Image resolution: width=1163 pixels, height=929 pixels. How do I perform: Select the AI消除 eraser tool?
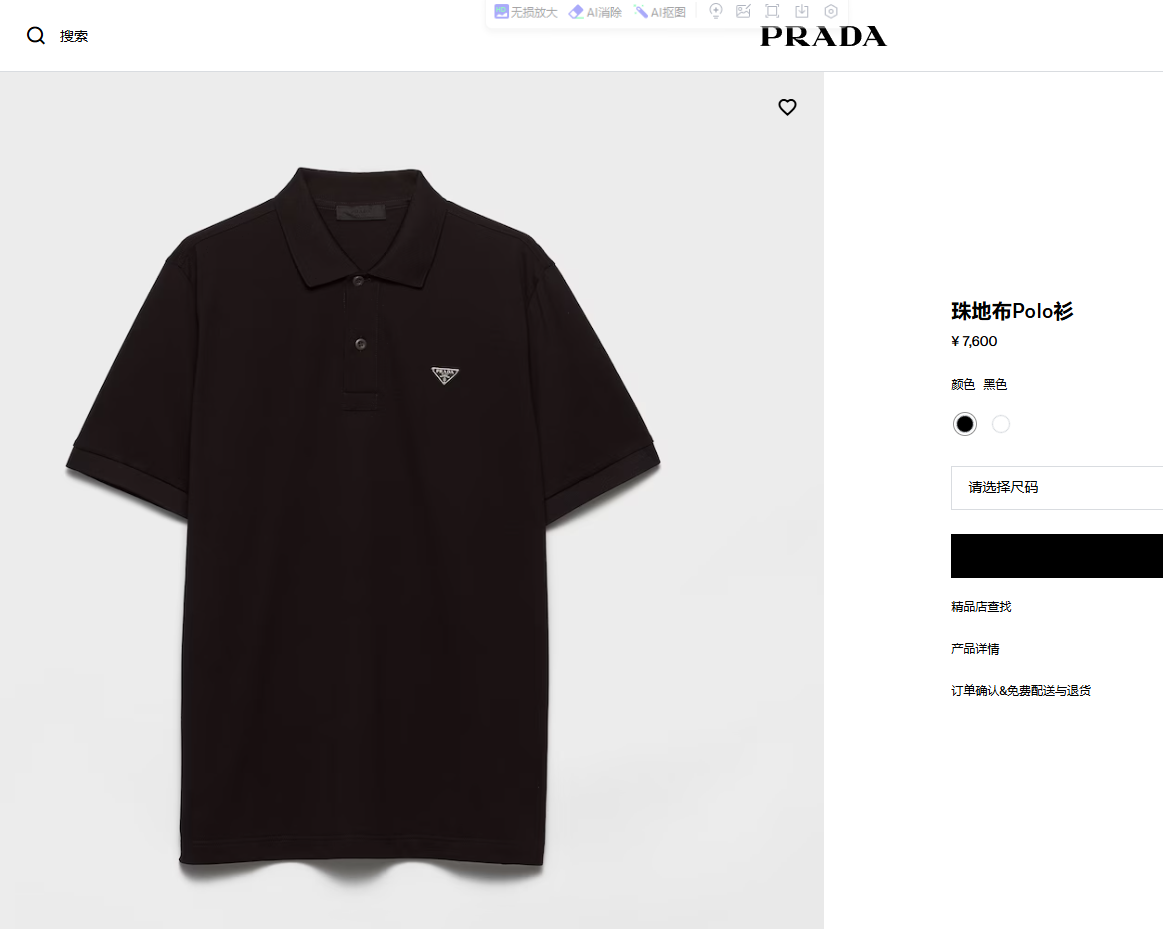(x=595, y=12)
